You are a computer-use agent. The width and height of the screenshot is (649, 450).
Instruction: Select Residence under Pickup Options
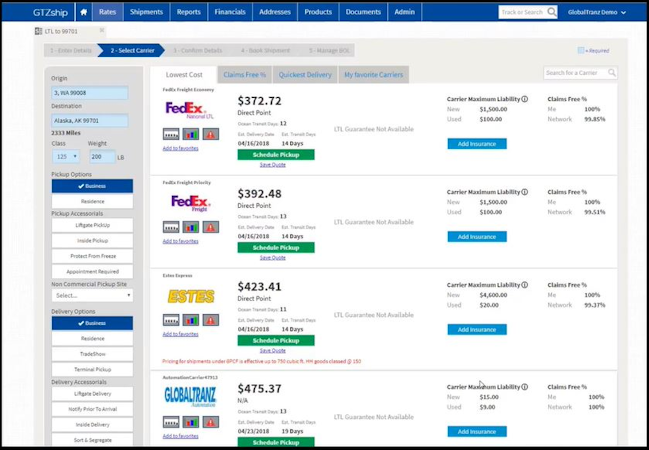click(91, 201)
